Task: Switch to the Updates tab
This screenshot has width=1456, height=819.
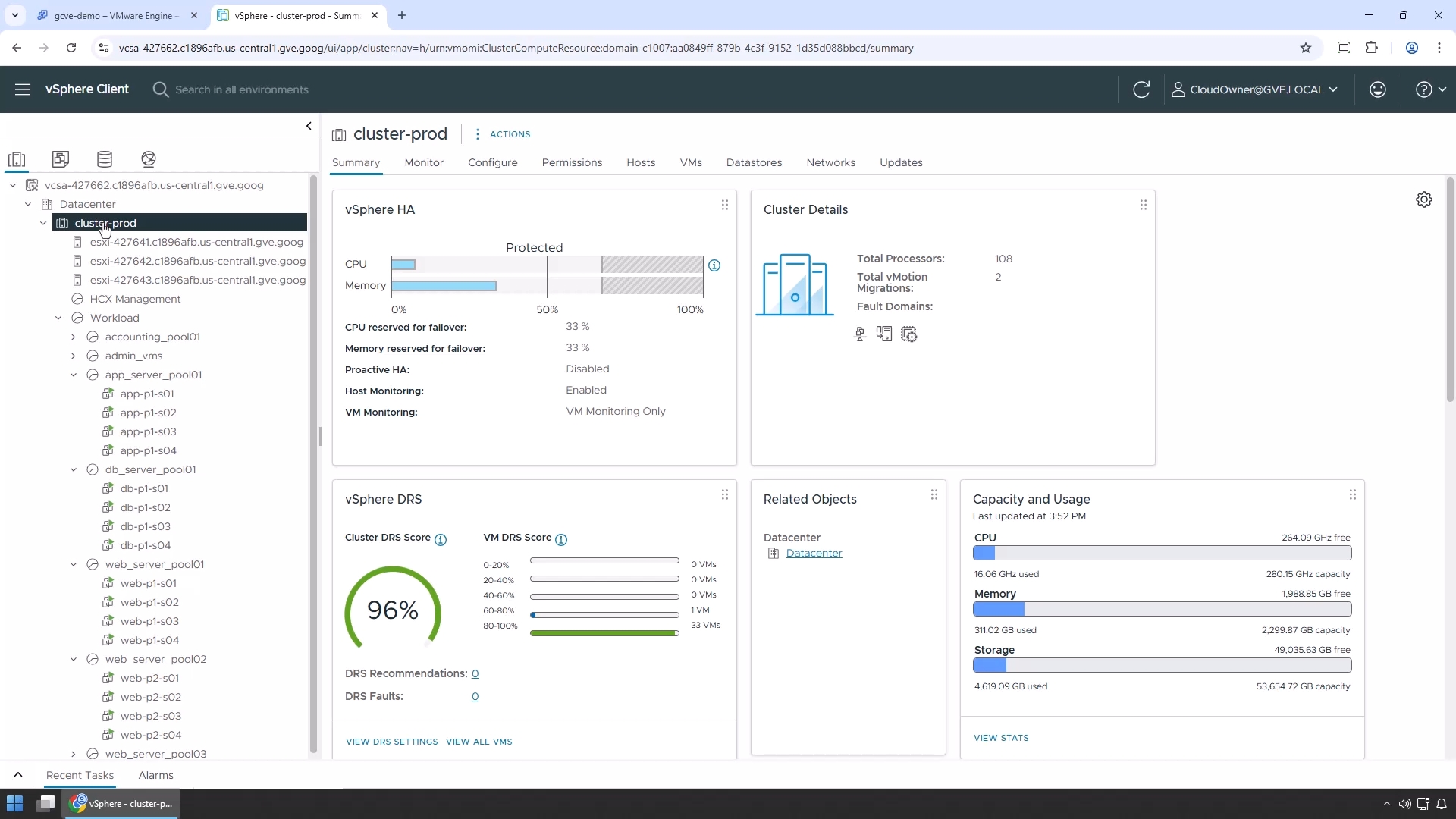Action: pyautogui.click(x=901, y=162)
